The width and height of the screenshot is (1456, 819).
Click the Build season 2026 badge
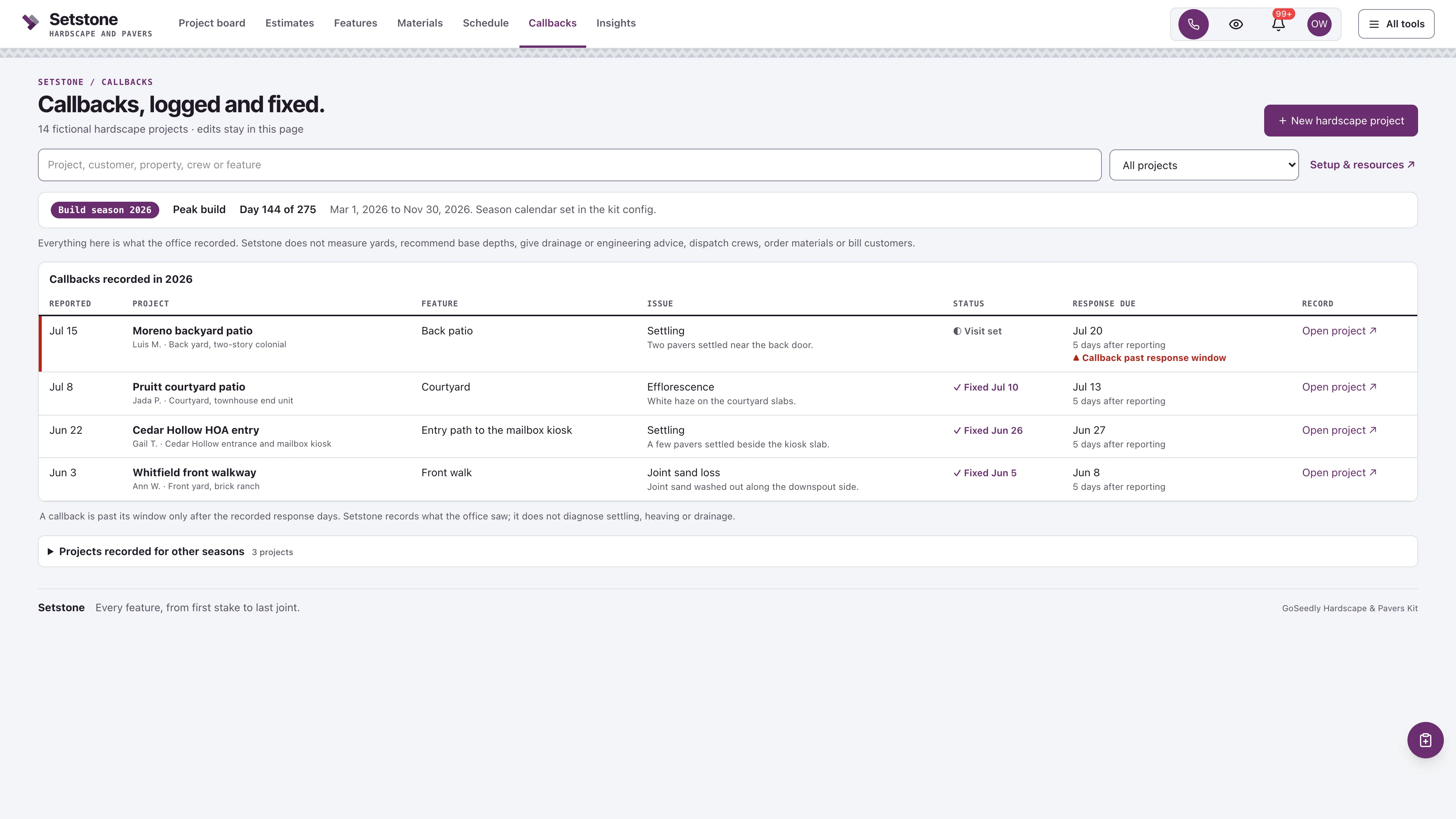tap(105, 210)
